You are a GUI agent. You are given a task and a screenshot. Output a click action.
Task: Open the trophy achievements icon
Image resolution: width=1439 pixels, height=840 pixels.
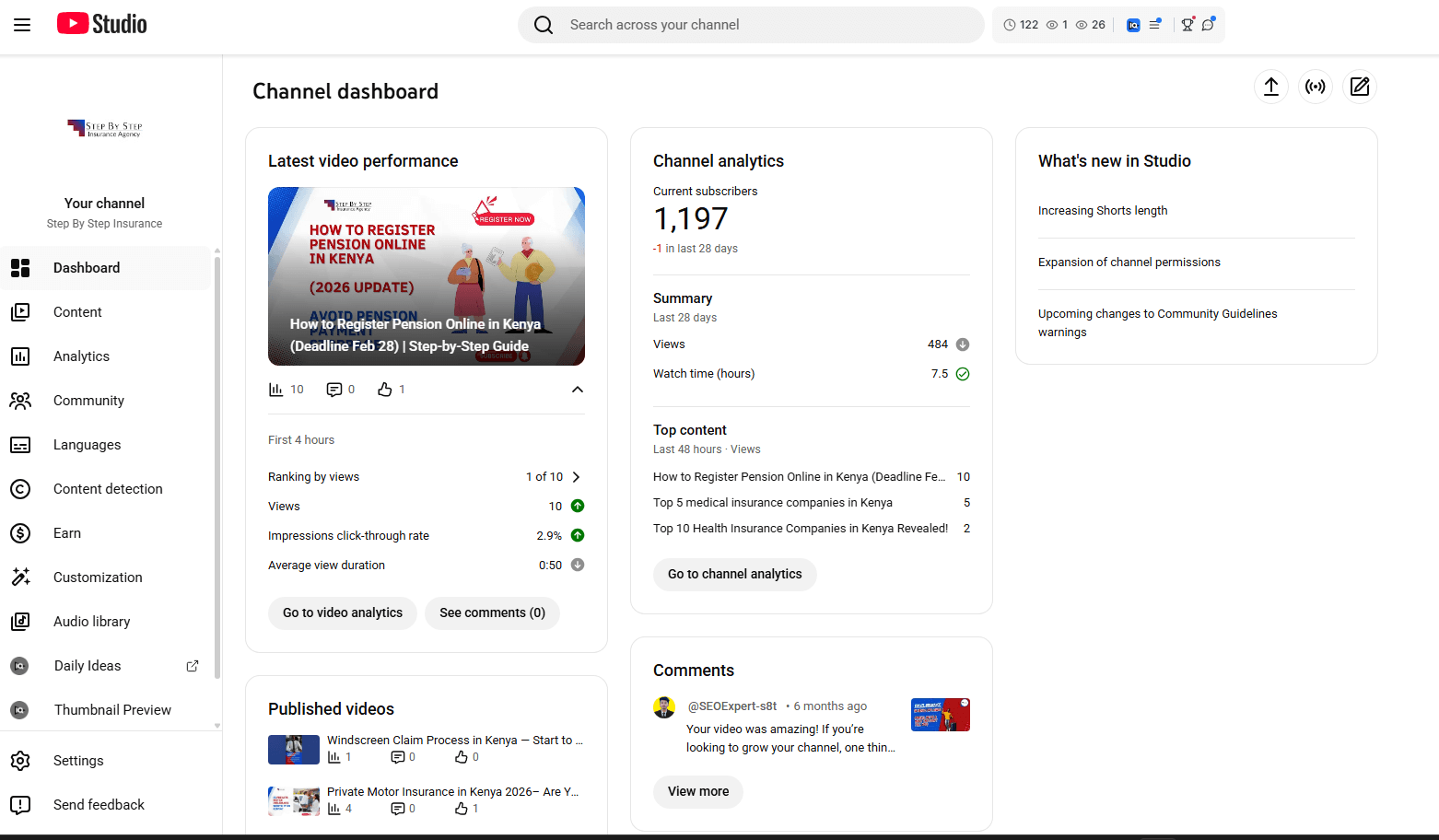coord(1187,25)
